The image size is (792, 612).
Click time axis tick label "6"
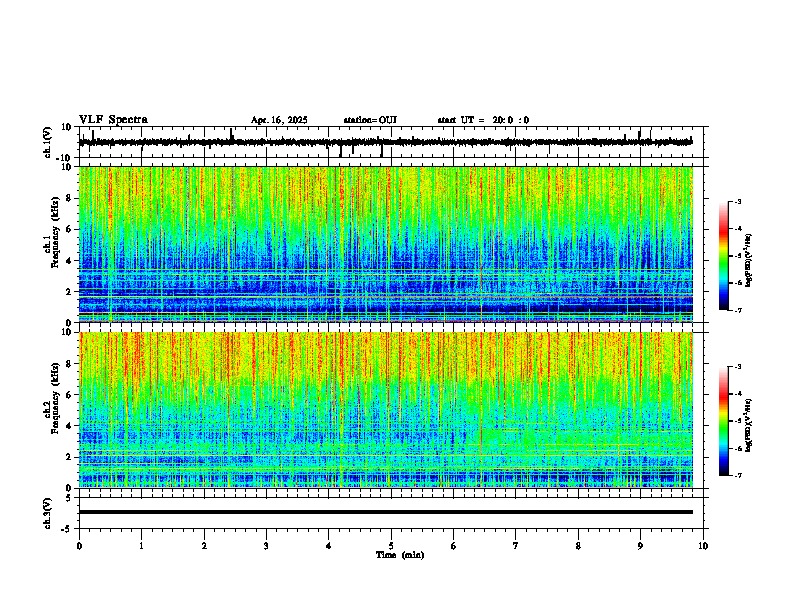click(454, 546)
